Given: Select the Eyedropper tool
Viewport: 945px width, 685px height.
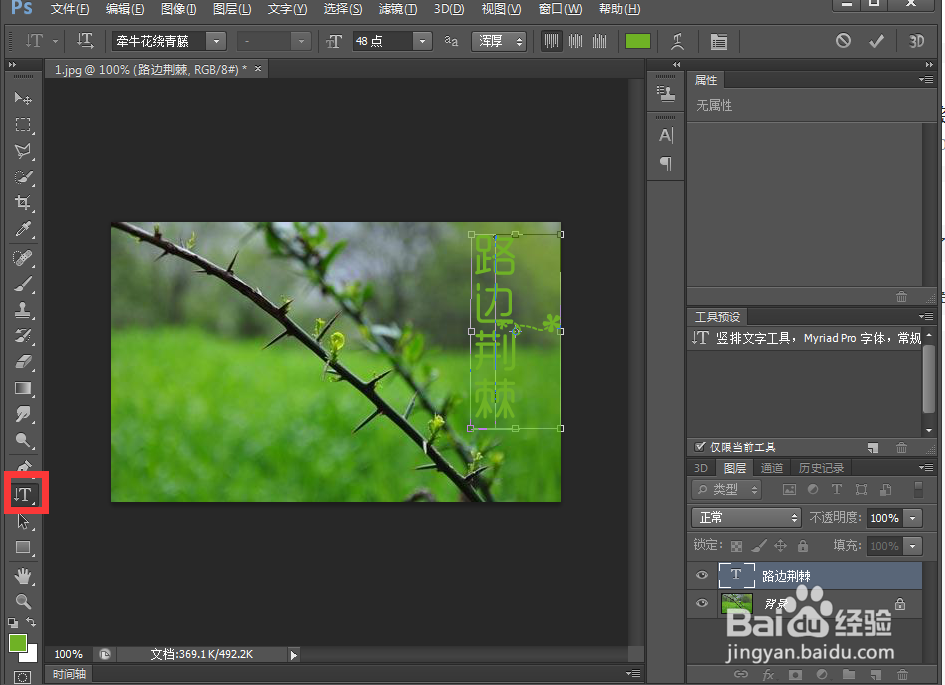Looking at the screenshot, I should [x=23, y=229].
